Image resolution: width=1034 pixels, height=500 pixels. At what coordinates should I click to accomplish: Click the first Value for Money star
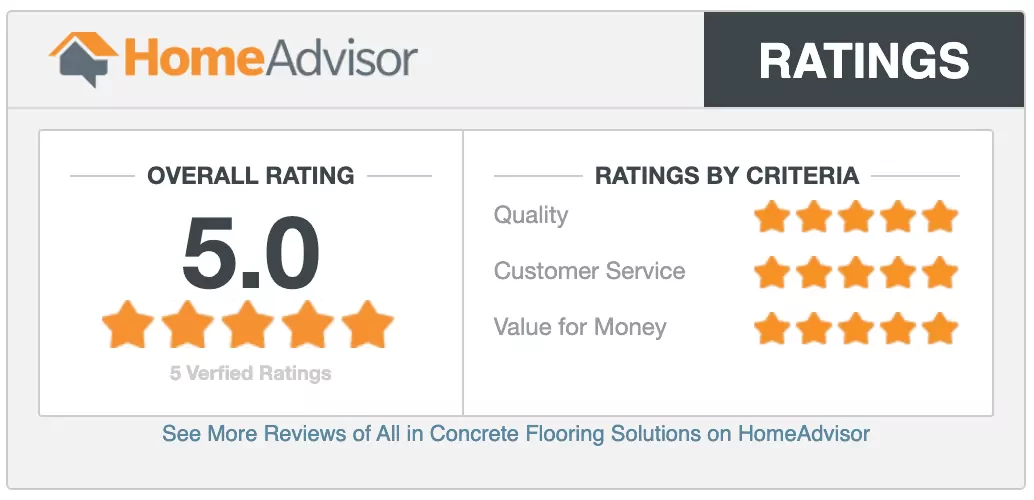[772, 328]
